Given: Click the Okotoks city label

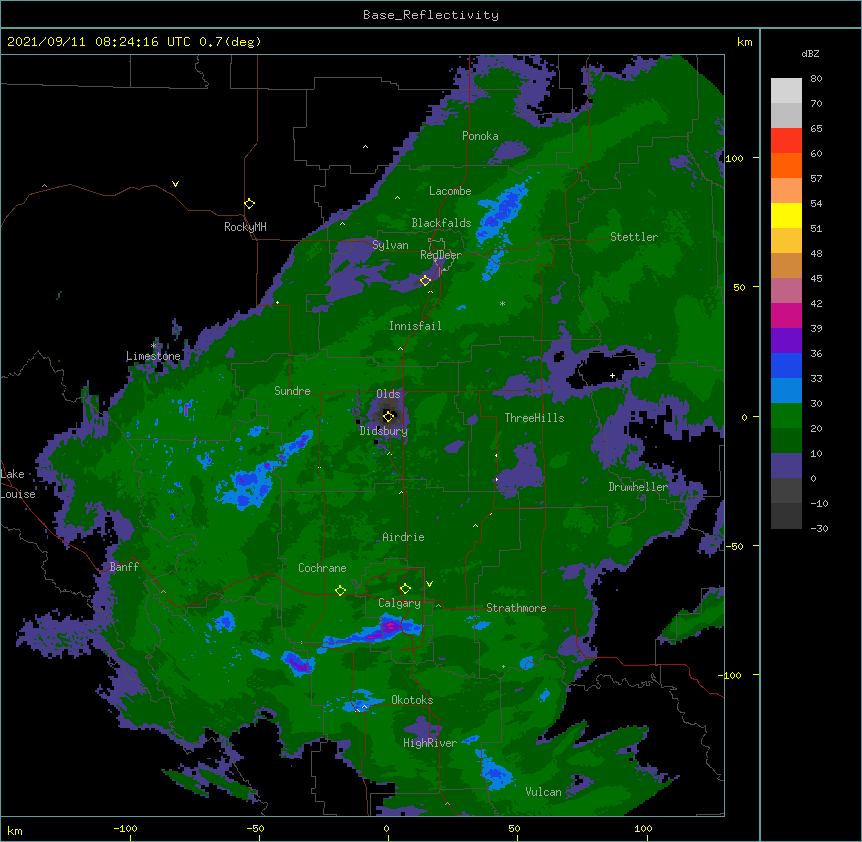Looking at the screenshot, I should tap(412, 700).
